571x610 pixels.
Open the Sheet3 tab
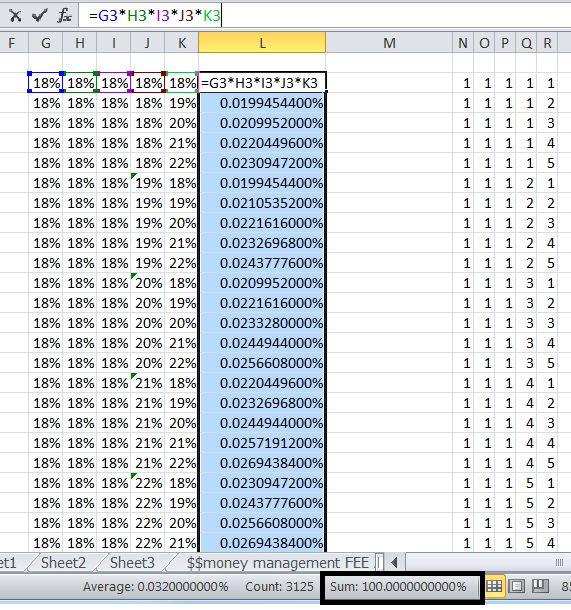pyautogui.click(x=132, y=563)
